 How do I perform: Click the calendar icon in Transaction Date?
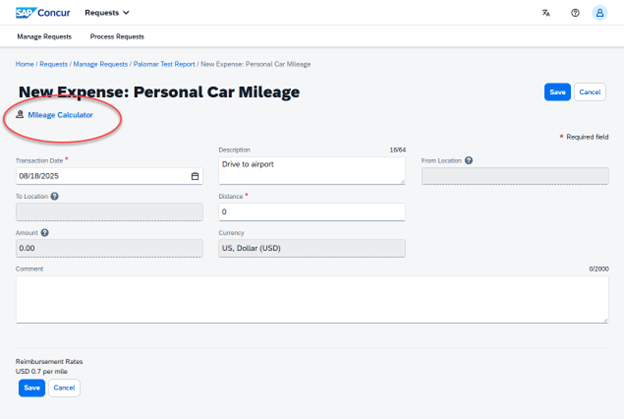click(195, 176)
